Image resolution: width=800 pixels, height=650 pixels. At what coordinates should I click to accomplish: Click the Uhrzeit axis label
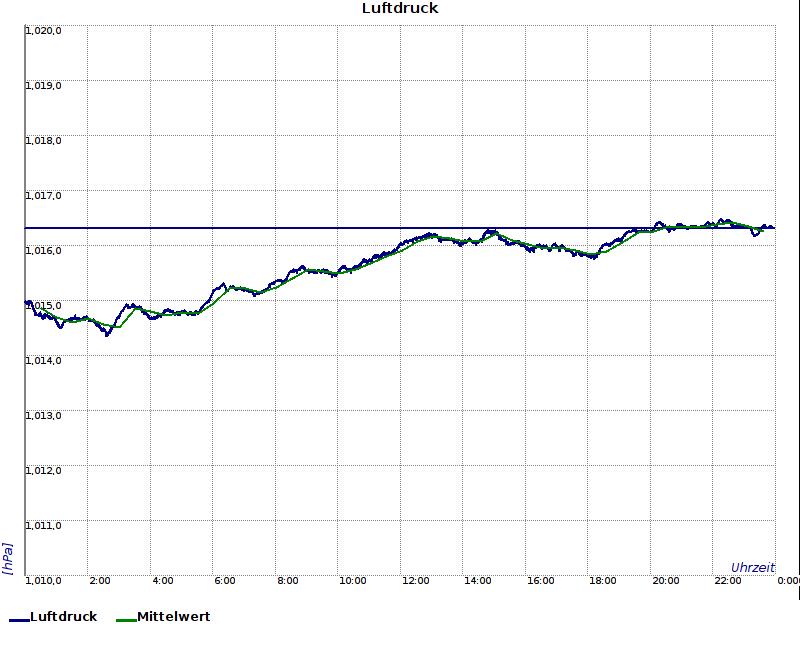[753, 568]
